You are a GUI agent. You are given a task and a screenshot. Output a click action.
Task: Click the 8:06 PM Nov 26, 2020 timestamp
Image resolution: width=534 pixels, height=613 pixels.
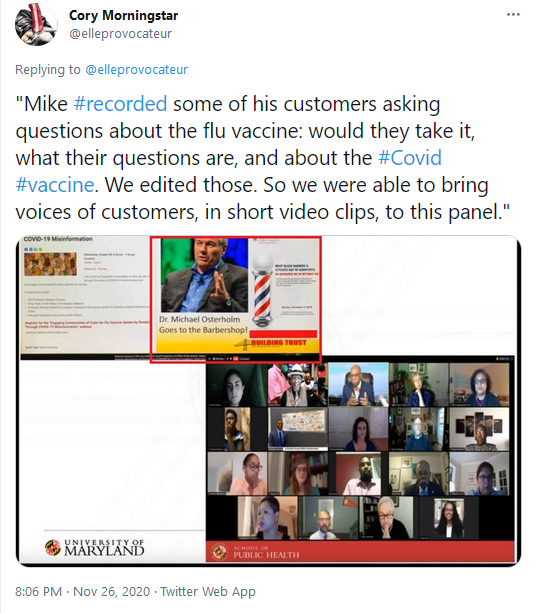coord(82,591)
